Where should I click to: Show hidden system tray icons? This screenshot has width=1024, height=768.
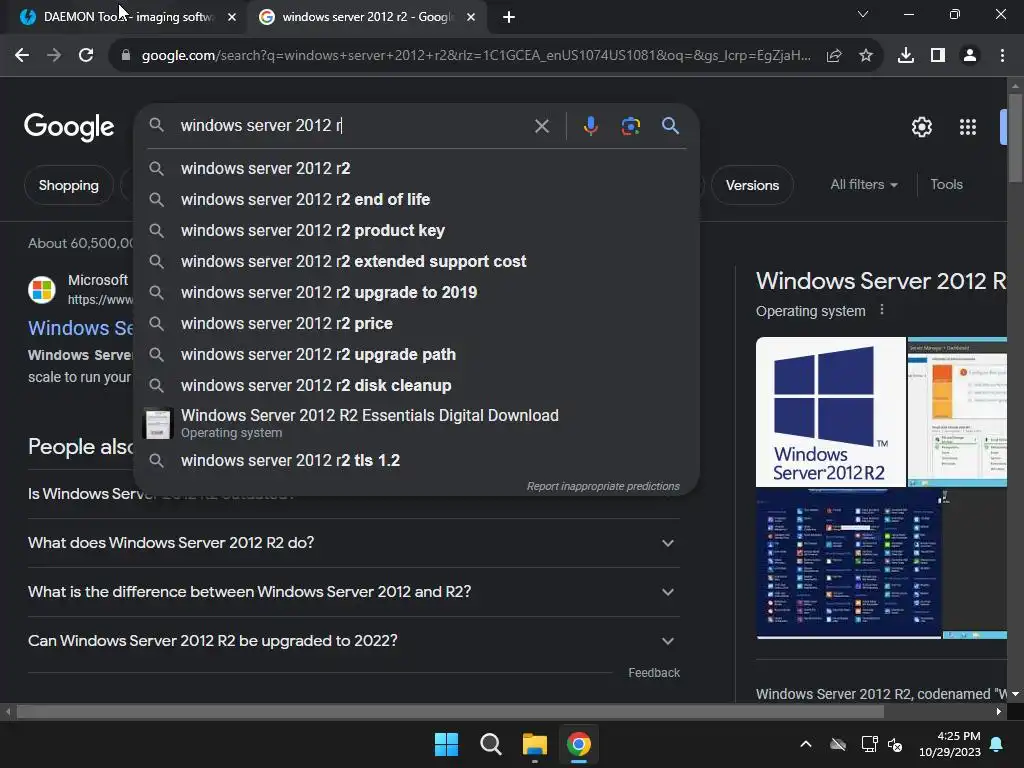point(806,744)
